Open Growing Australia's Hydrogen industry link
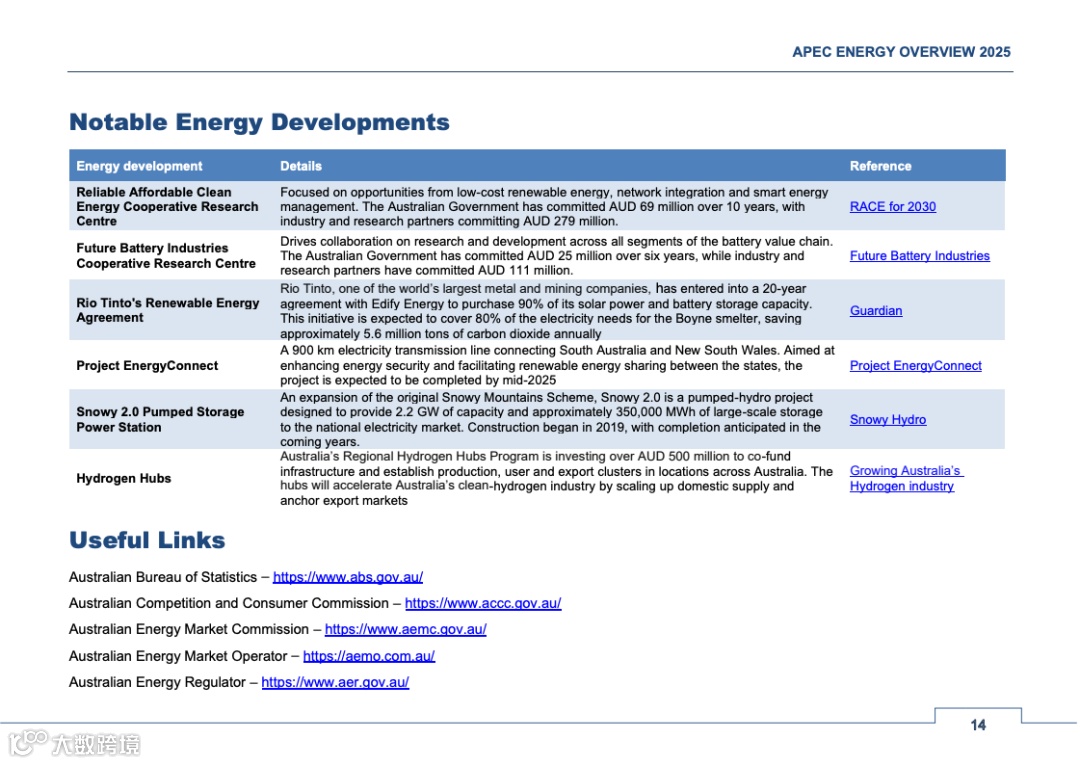Screen dimensions: 1080x764 pyautogui.click(x=906, y=478)
